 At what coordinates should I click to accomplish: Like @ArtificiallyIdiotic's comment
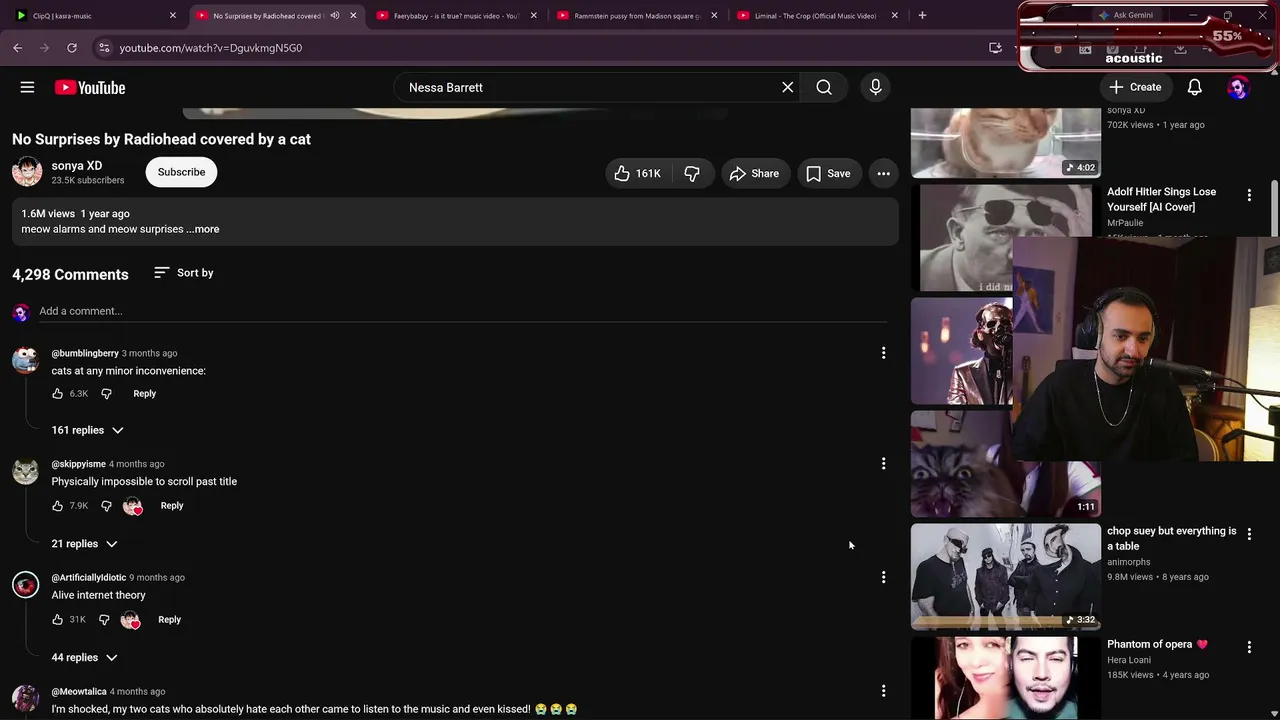point(58,619)
